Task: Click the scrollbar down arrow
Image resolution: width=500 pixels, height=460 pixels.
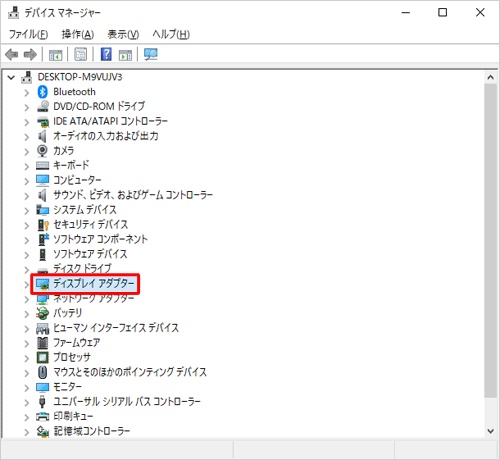Action: click(490, 431)
